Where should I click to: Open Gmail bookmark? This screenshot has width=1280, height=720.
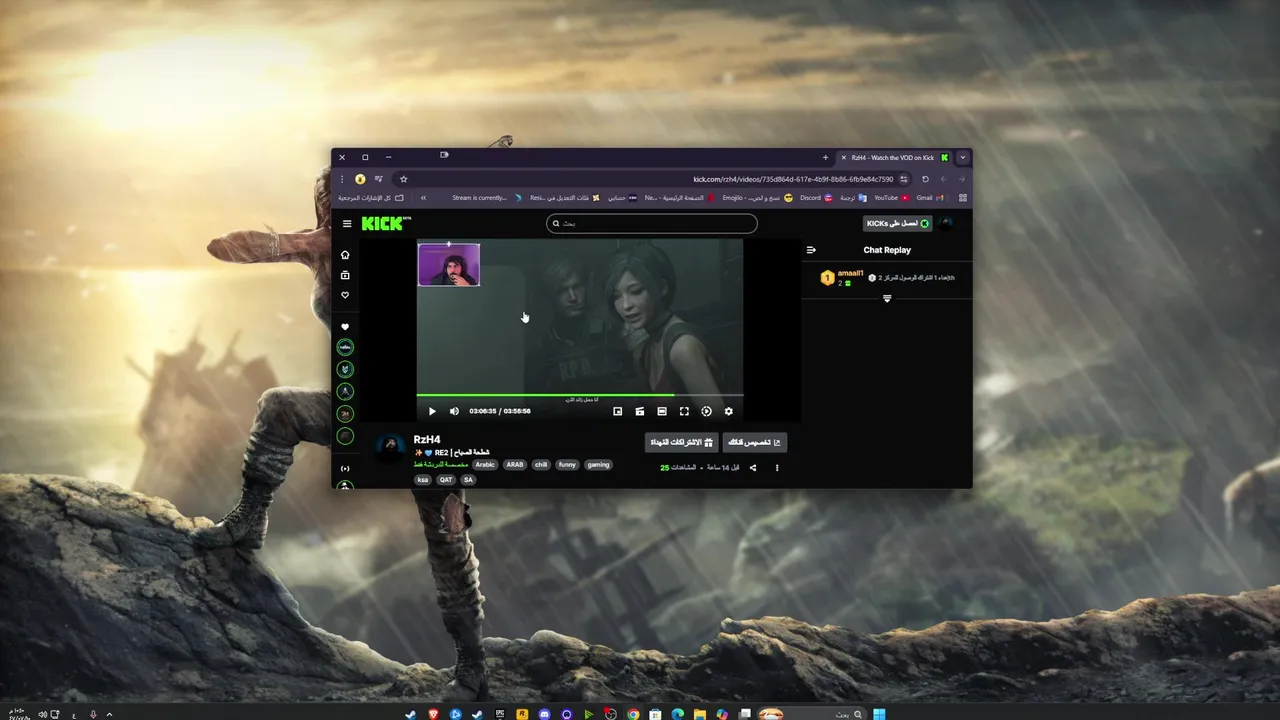click(x=930, y=198)
